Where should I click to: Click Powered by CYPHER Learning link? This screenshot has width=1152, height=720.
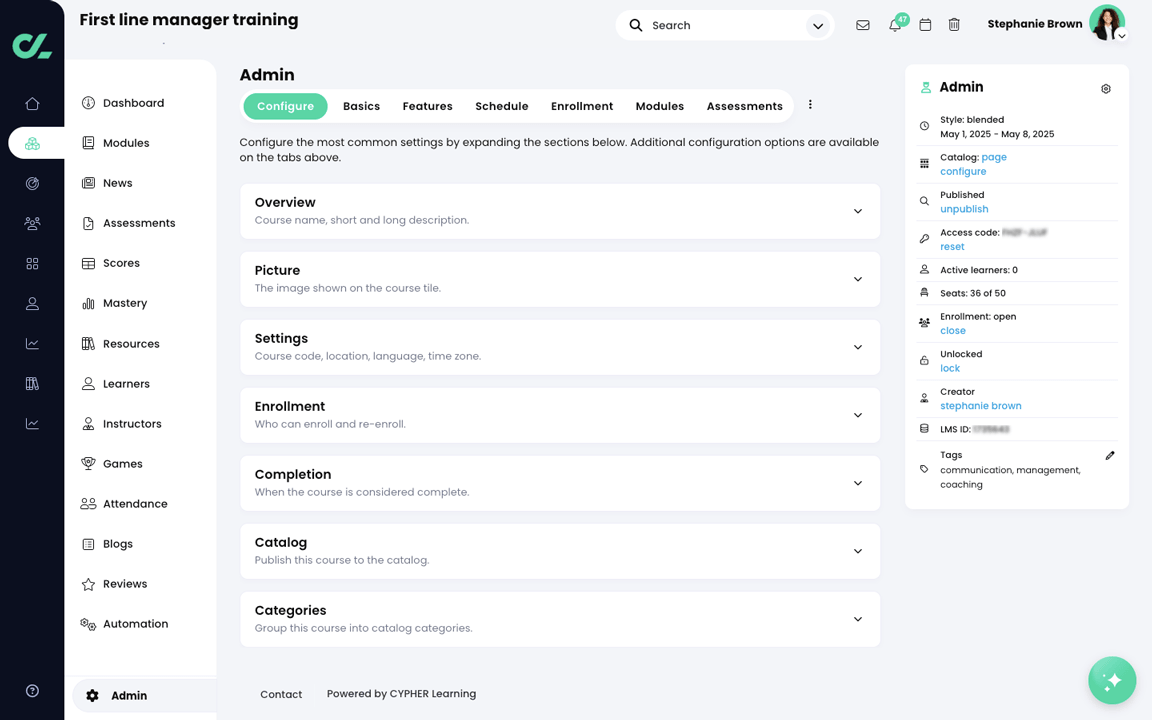tap(401, 694)
